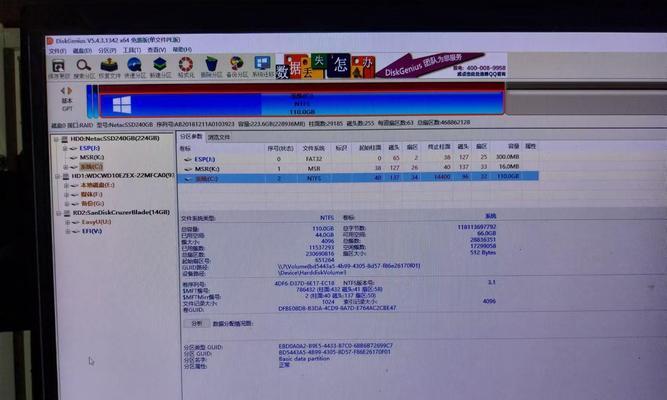Select the highlighted 系统(C:) table row
Viewport: 667px width, 400px height.
point(358,178)
